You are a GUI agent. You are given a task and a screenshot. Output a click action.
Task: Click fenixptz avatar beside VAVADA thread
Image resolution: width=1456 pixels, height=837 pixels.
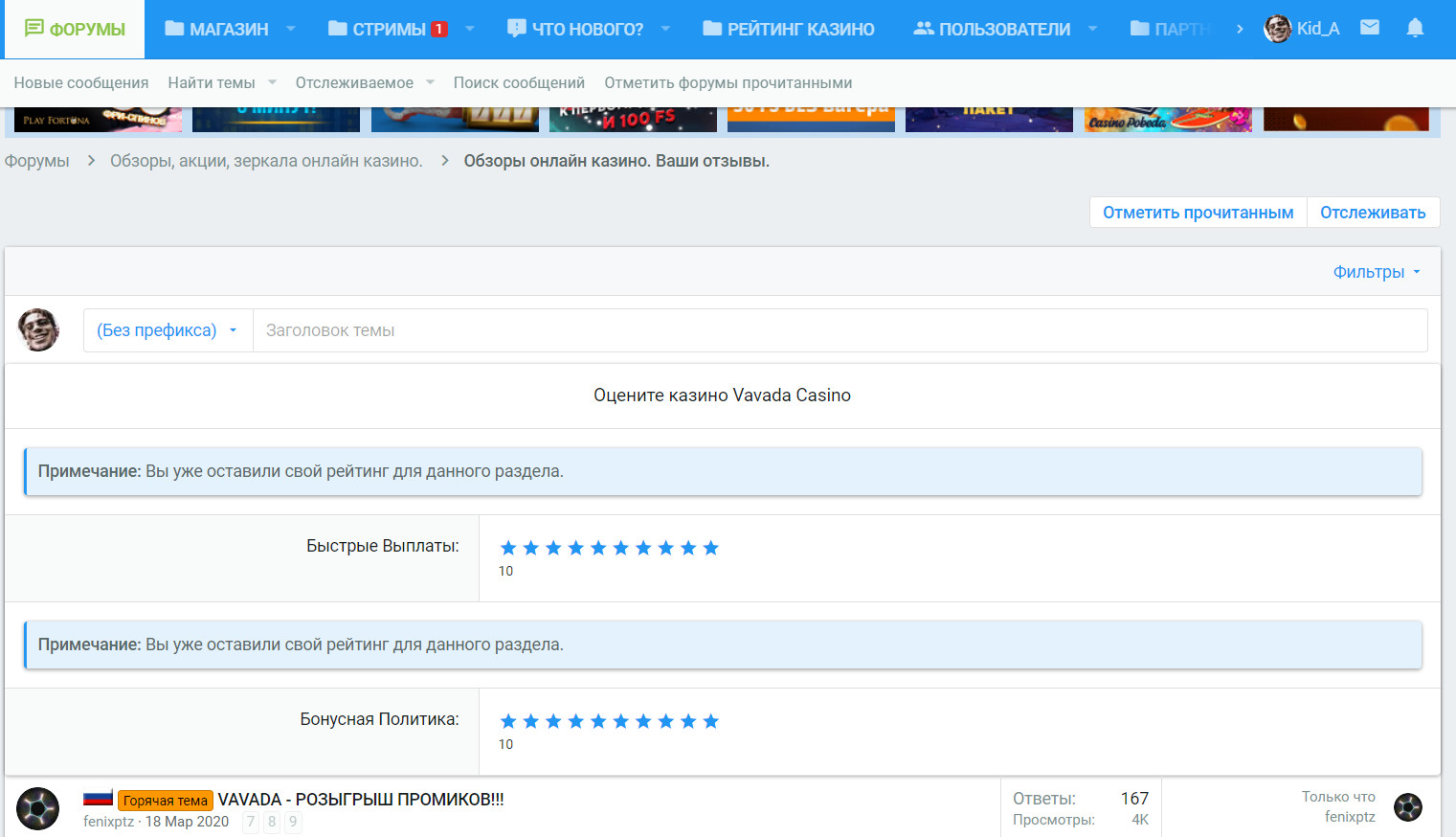pyautogui.click(x=38, y=808)
